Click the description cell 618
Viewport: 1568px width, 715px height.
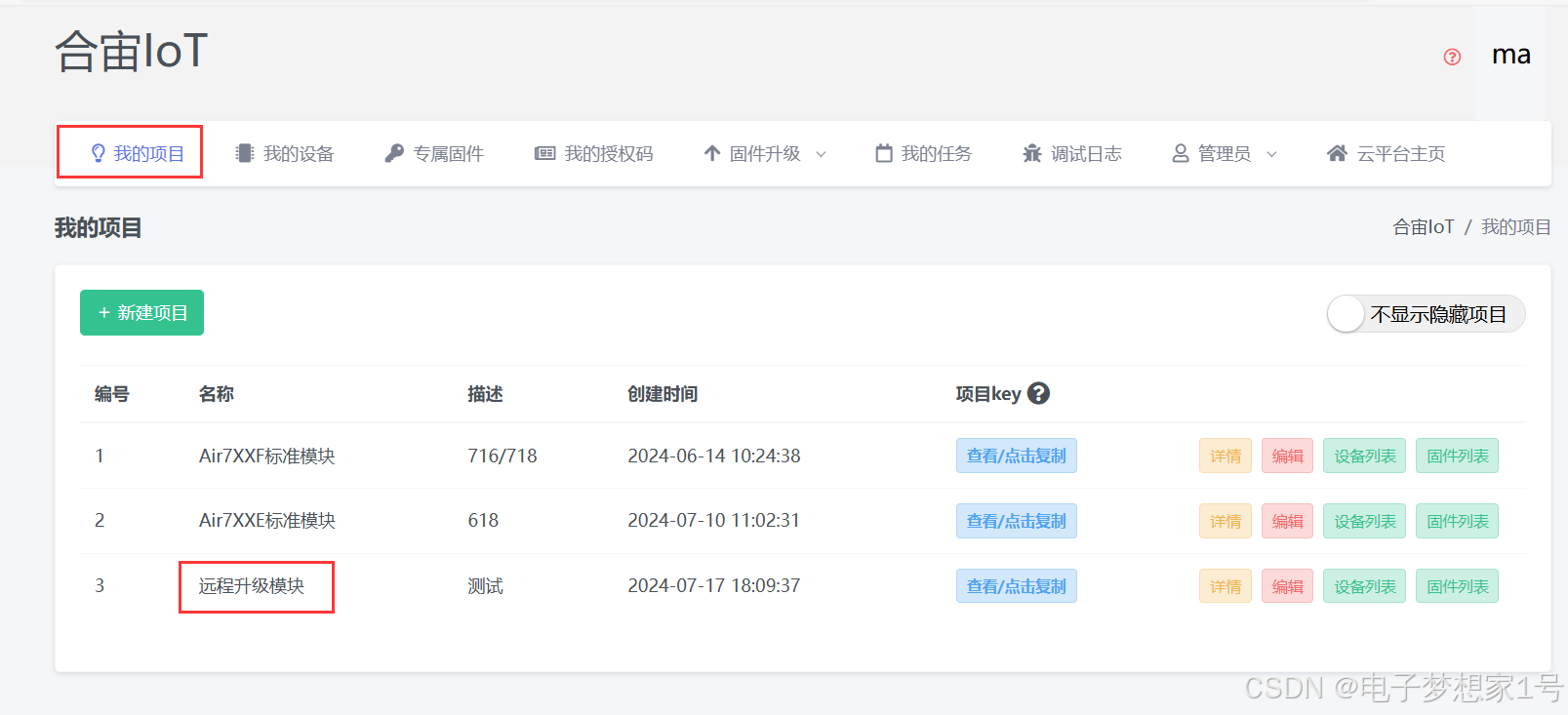483,520
